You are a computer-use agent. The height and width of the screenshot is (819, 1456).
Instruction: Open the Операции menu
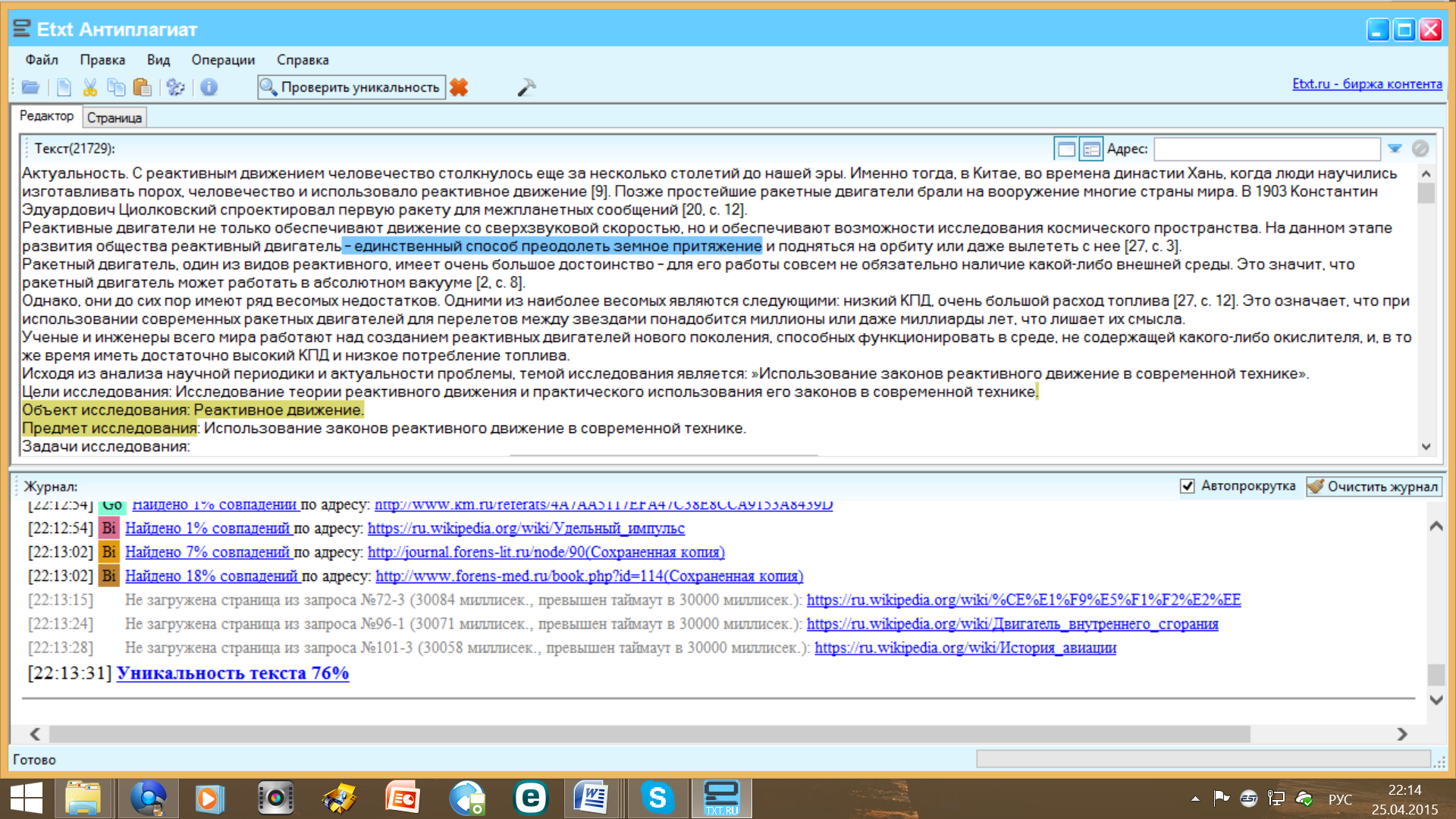[x=223, y=60]
